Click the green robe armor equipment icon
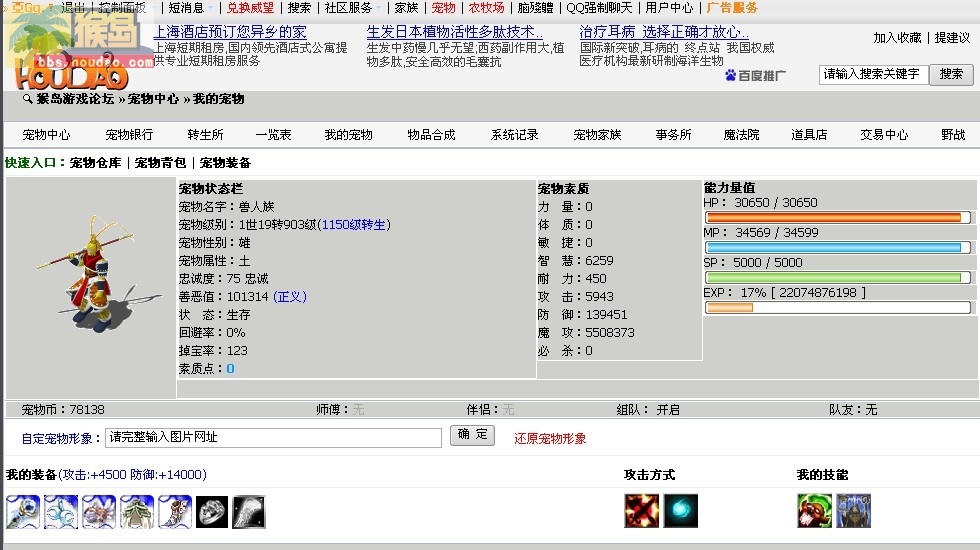The height and width of the screenshot is (550, 980). tap(138, 511)
